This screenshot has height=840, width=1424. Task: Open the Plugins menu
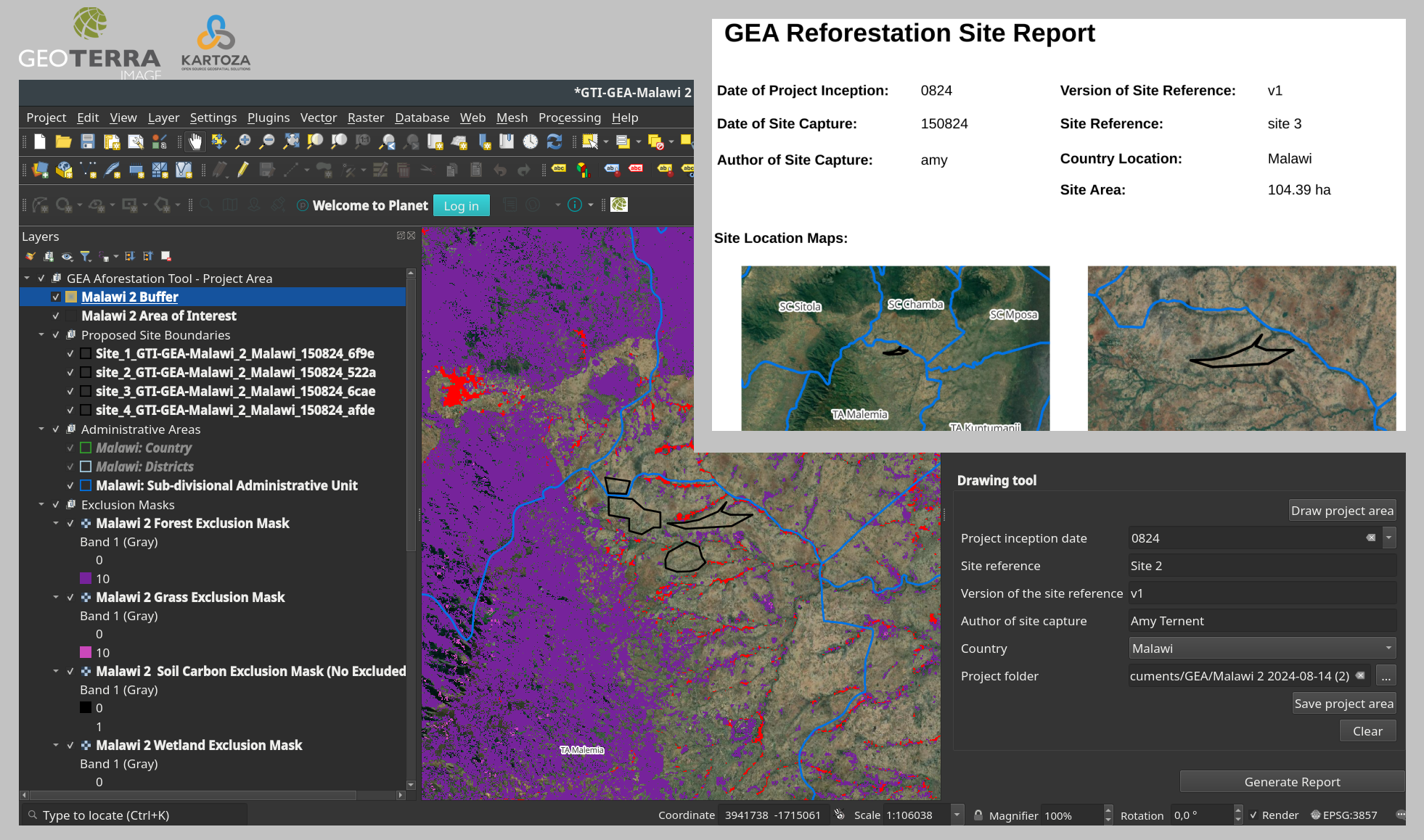point(269,118)
